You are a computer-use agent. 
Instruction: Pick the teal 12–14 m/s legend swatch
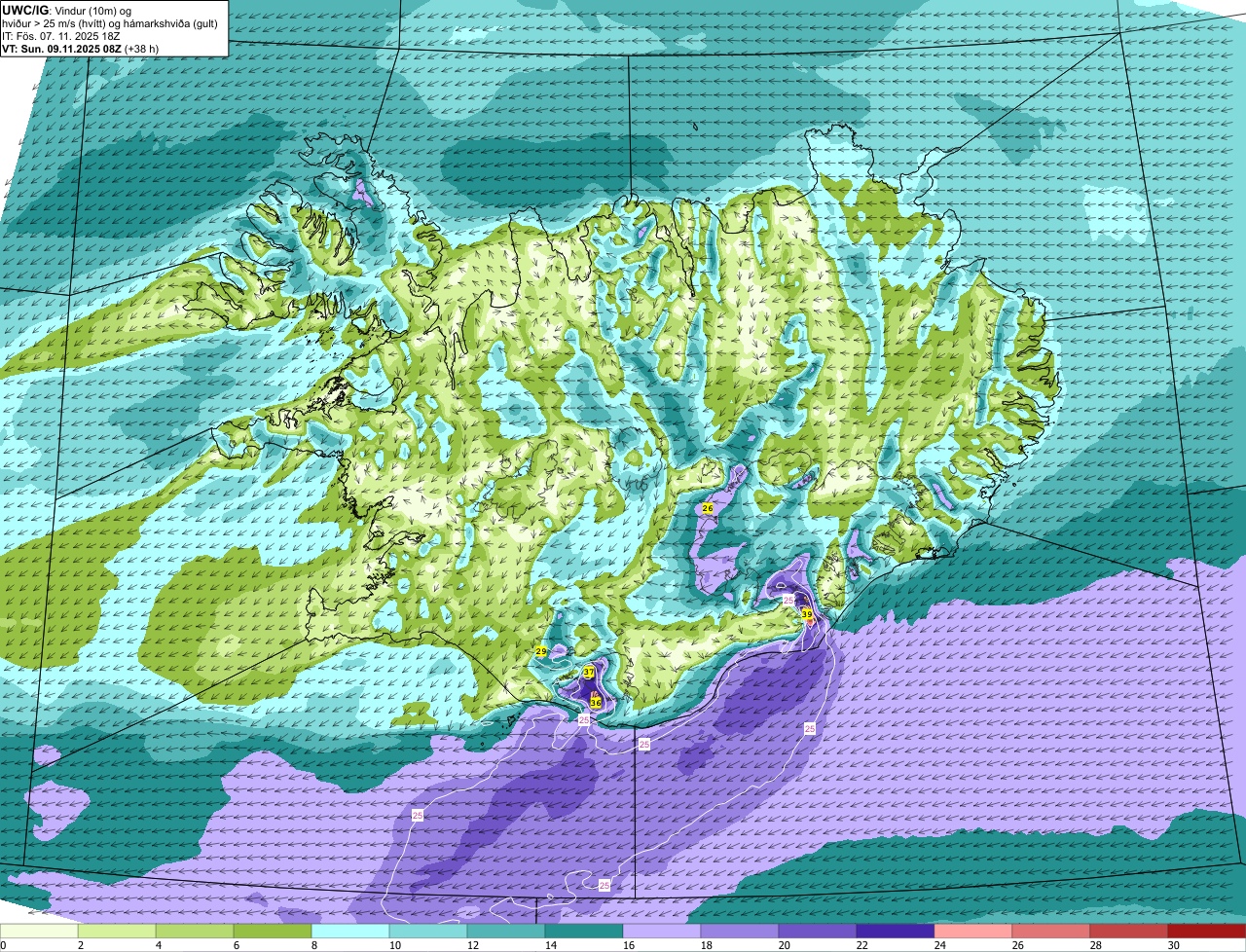click(506, 931)
